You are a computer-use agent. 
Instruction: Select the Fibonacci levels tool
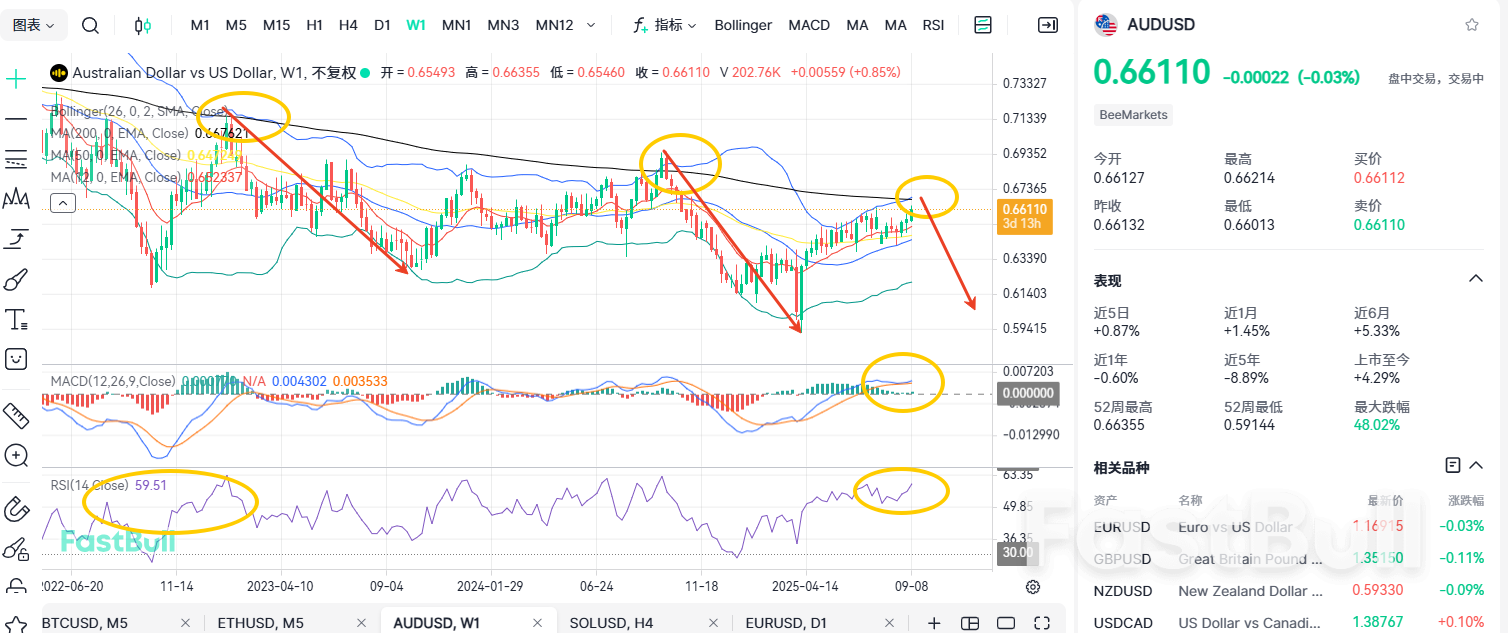pyautogui.click(x=16, y=159)
